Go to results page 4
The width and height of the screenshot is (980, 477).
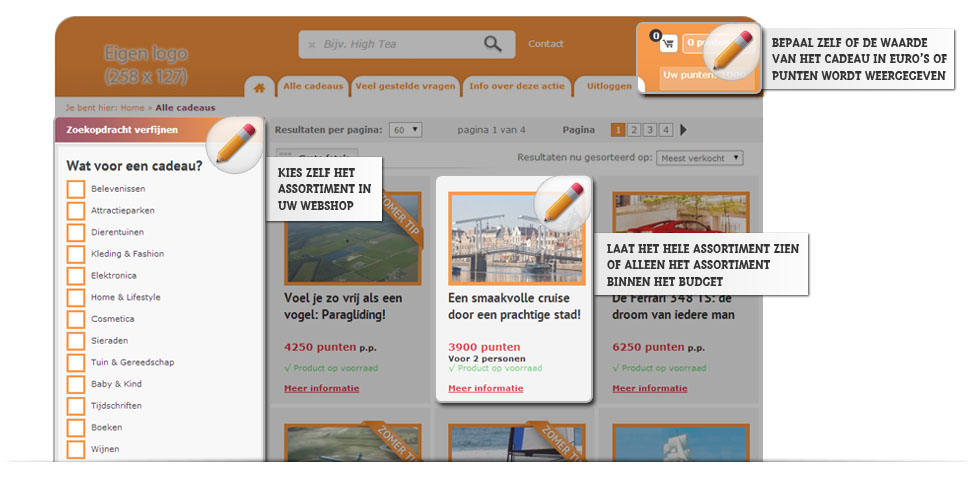tap(666, 130)
